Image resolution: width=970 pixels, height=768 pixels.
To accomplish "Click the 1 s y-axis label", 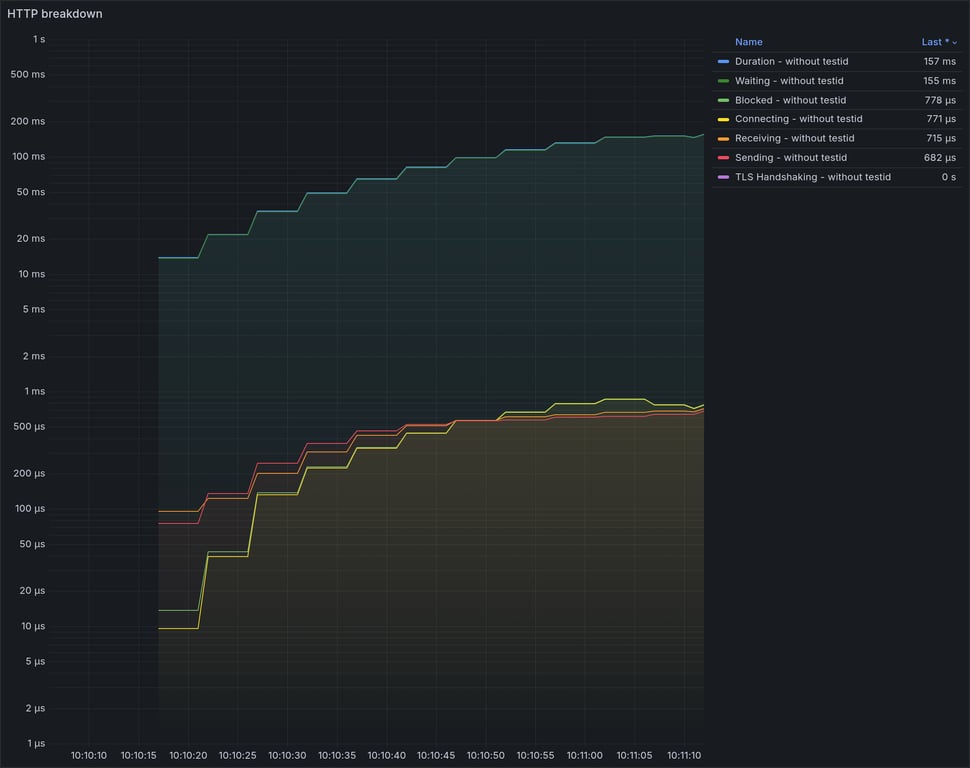I will (x=39, y=39).
